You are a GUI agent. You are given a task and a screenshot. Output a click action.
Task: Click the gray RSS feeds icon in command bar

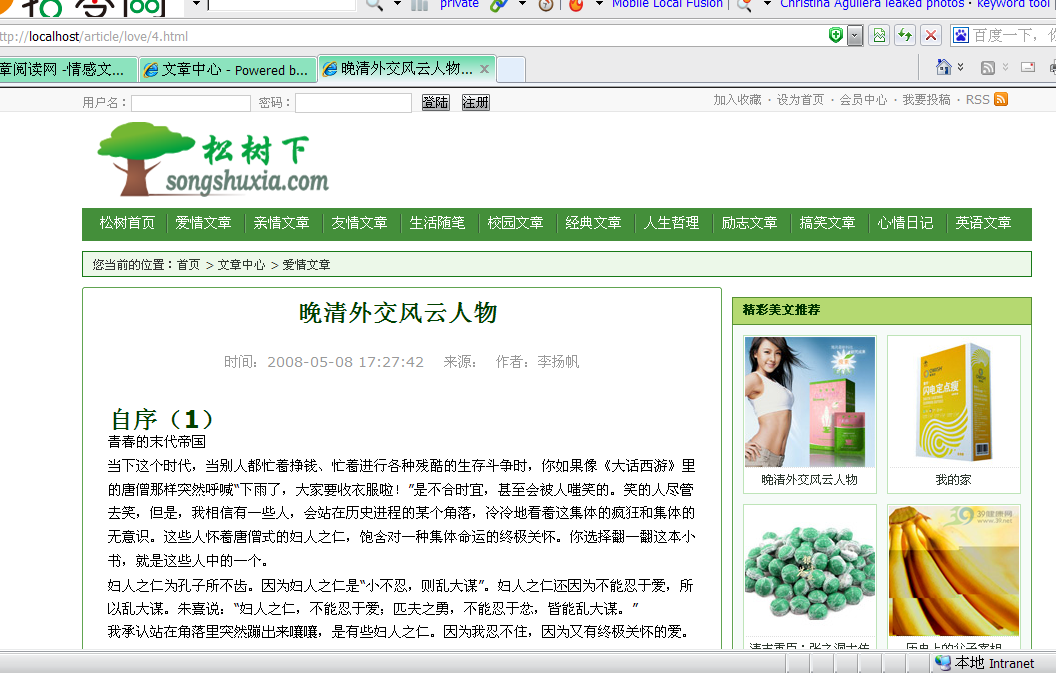pyautogui.click(x=988, y=68)
